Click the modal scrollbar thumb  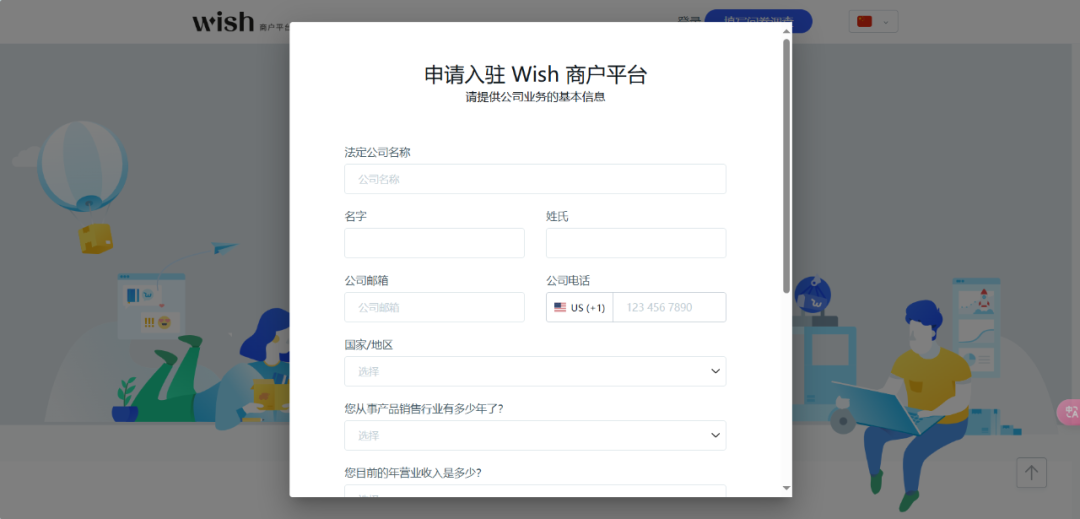pos(787,166)
